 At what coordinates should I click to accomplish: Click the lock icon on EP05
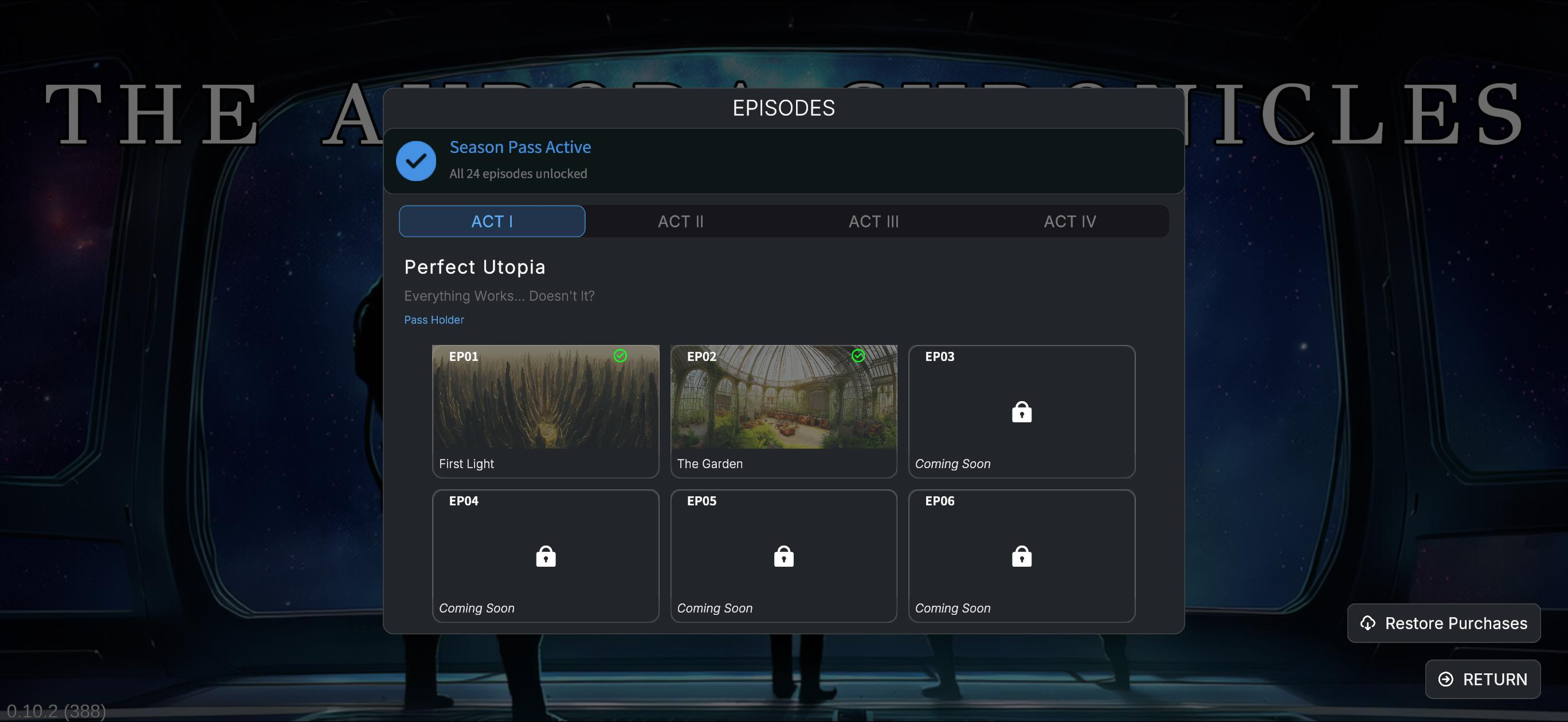click(783, 556)
